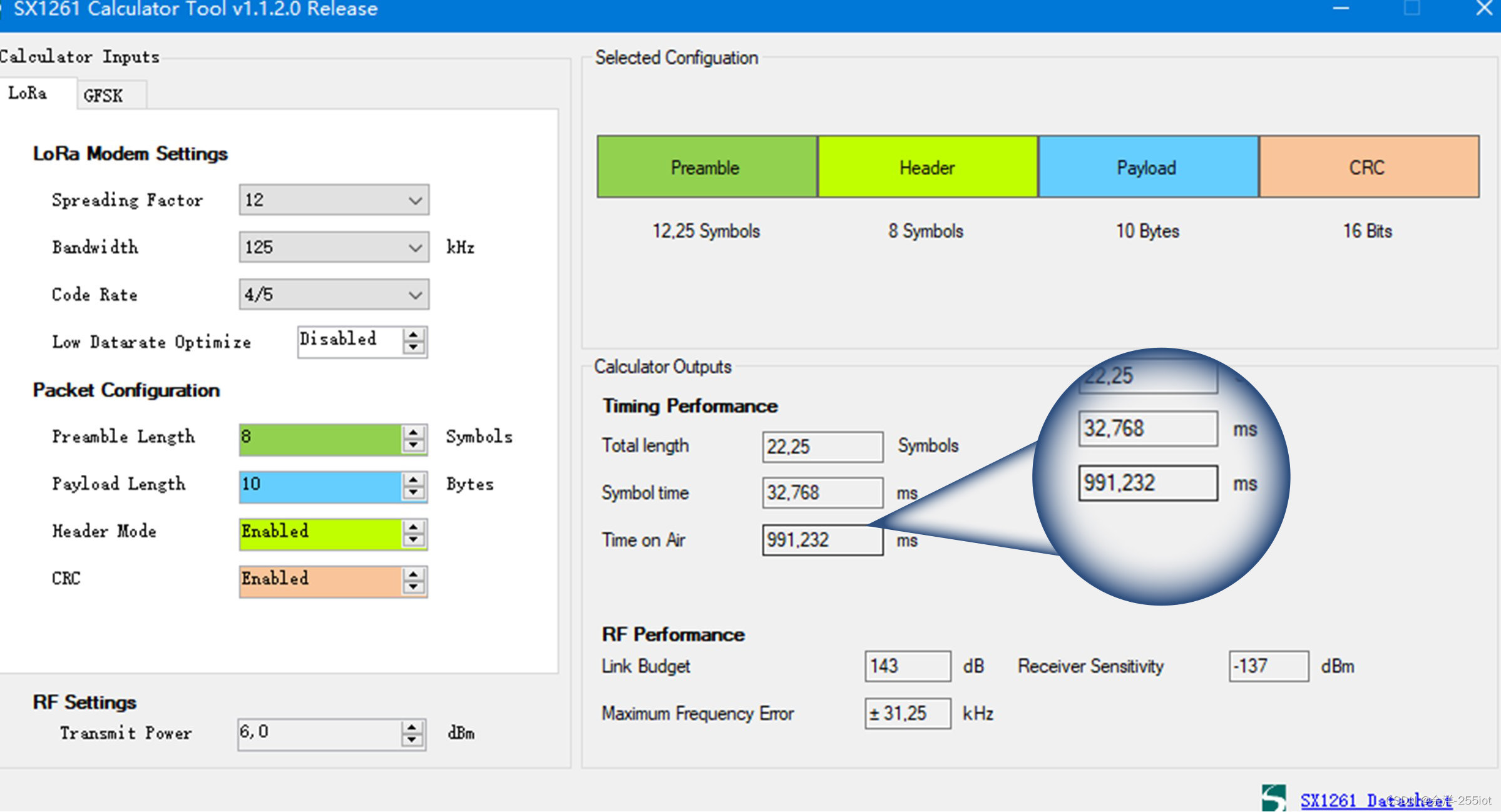Increase Preamble Length with up arrow
Viewport: 1501px width, 812px height.
click(413, 432)
